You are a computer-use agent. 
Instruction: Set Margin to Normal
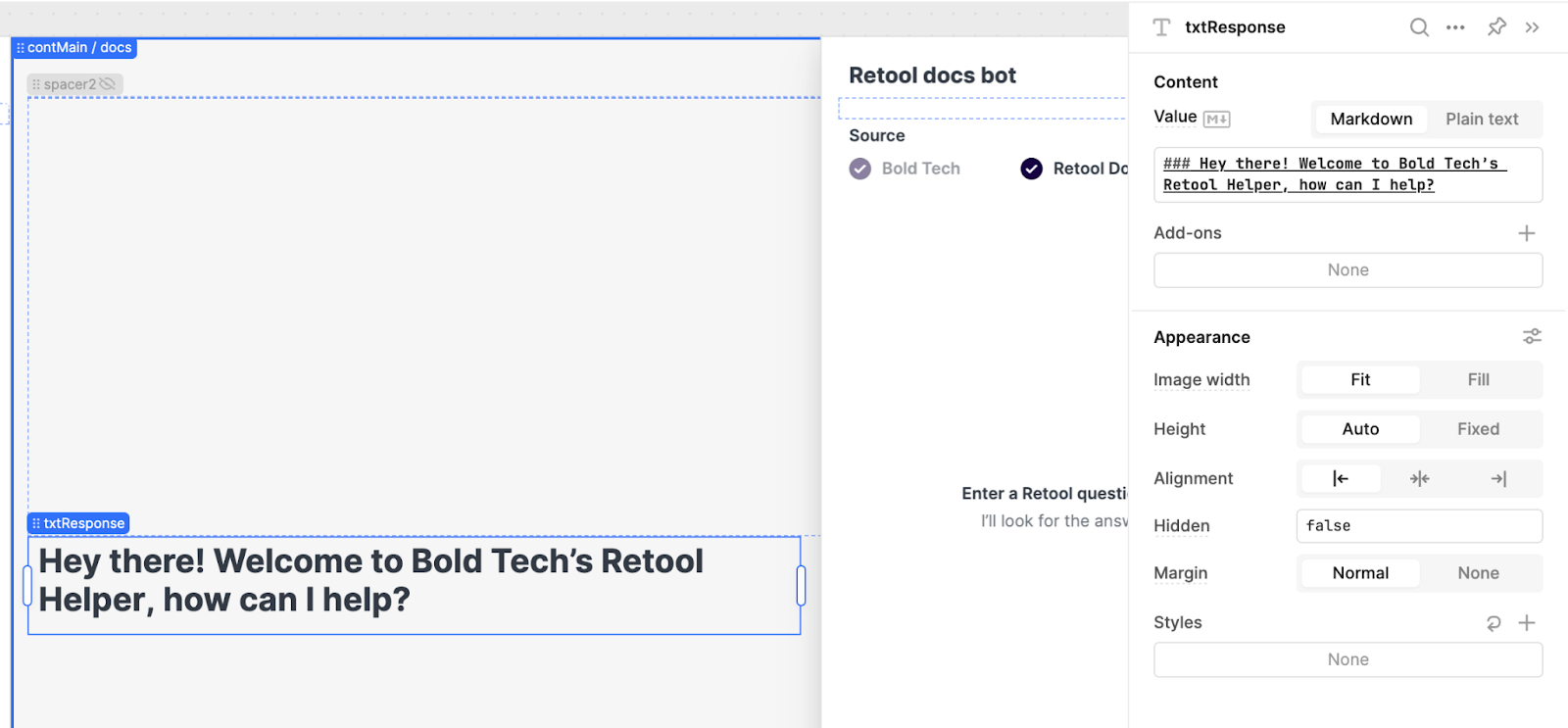(1360, 573)
